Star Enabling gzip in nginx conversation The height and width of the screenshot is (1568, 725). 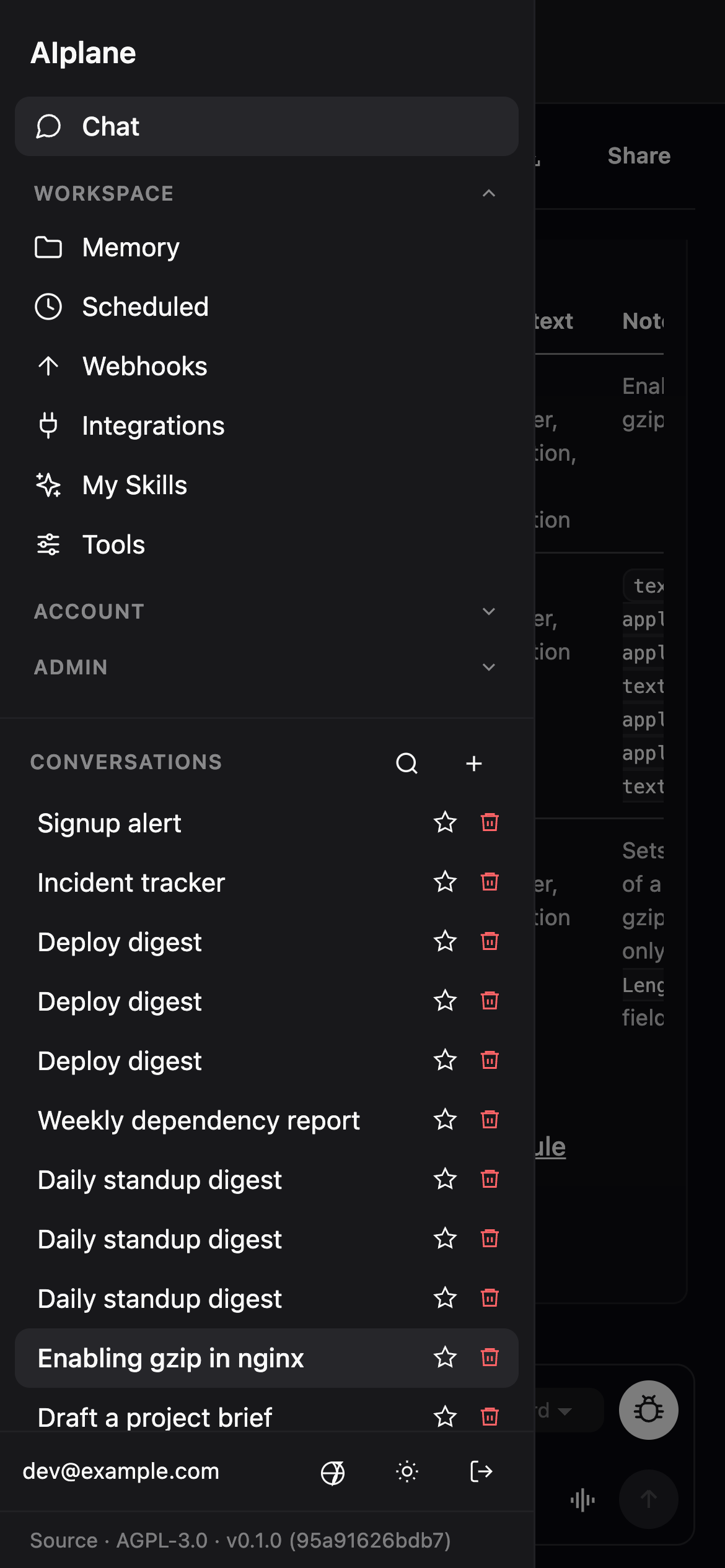click(x=445, y=1358)
